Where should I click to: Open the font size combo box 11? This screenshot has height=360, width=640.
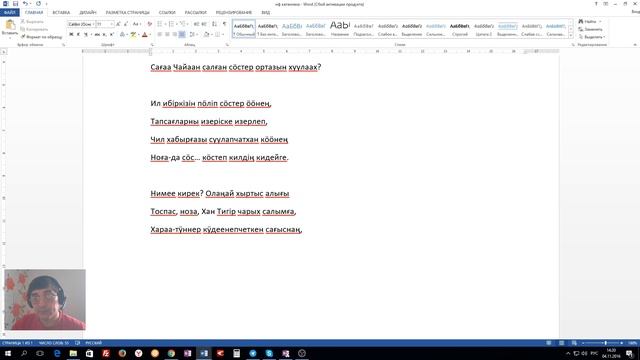click(104, 24)
